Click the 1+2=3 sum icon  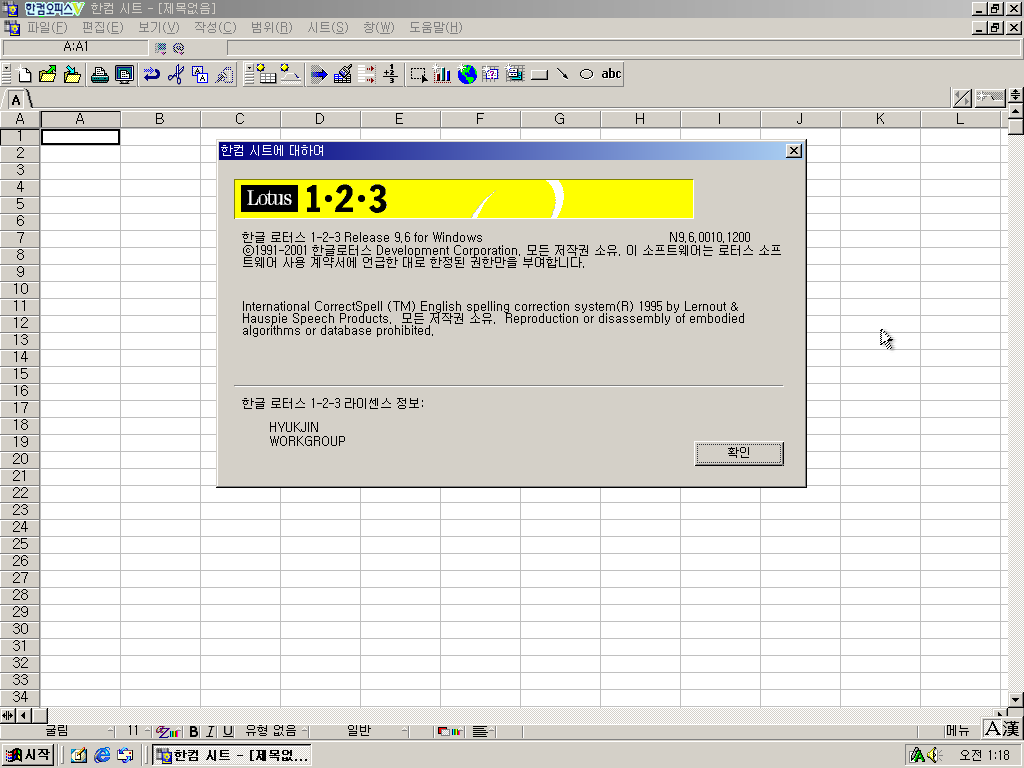point(391,74)
